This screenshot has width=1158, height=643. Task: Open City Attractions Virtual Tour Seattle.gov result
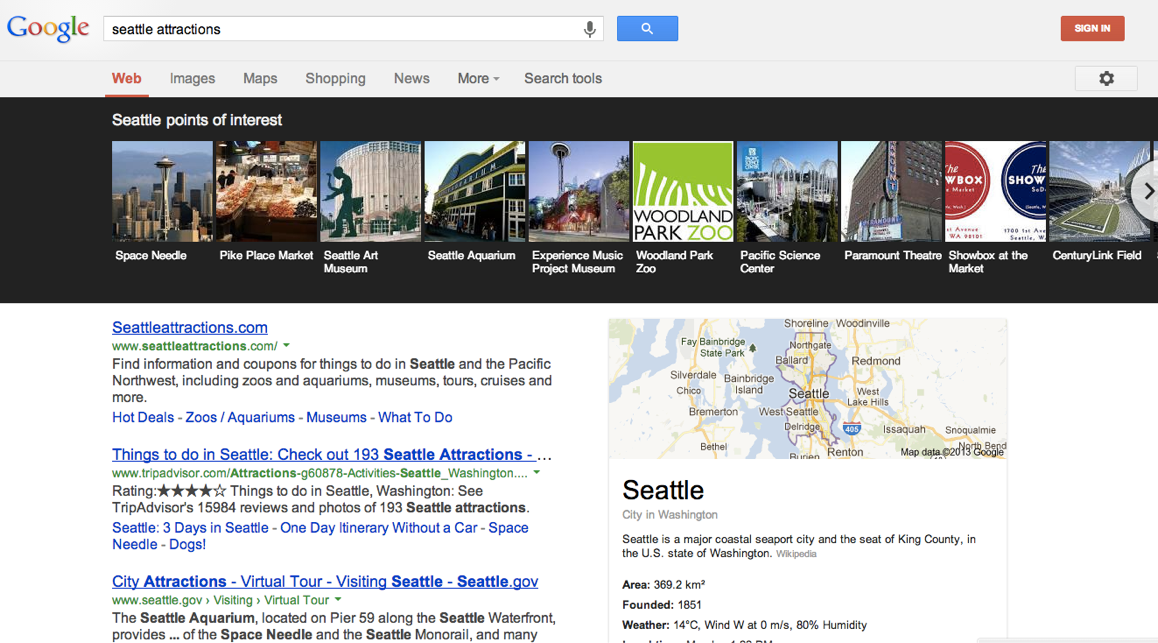325,581
